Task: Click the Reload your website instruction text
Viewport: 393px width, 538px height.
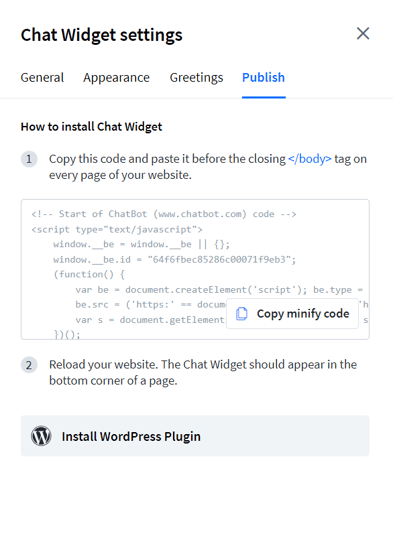Action: (x=203, y=372)
